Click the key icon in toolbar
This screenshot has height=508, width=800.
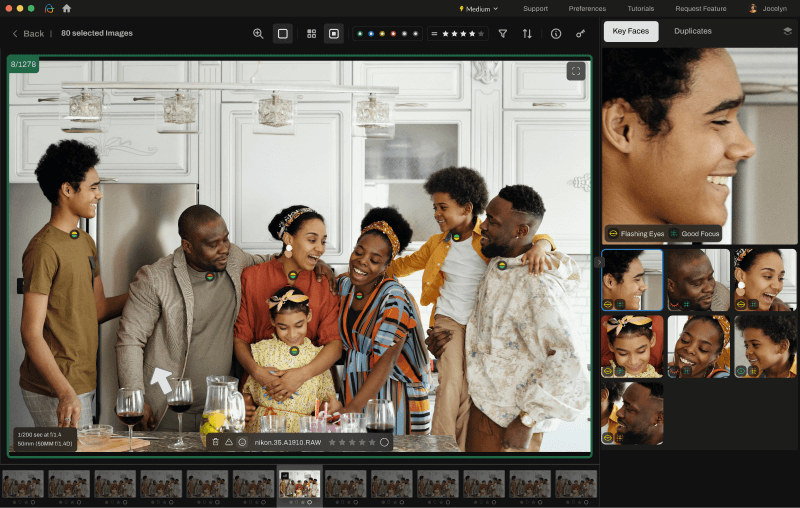pyautogui.click(x=580, y=33)
